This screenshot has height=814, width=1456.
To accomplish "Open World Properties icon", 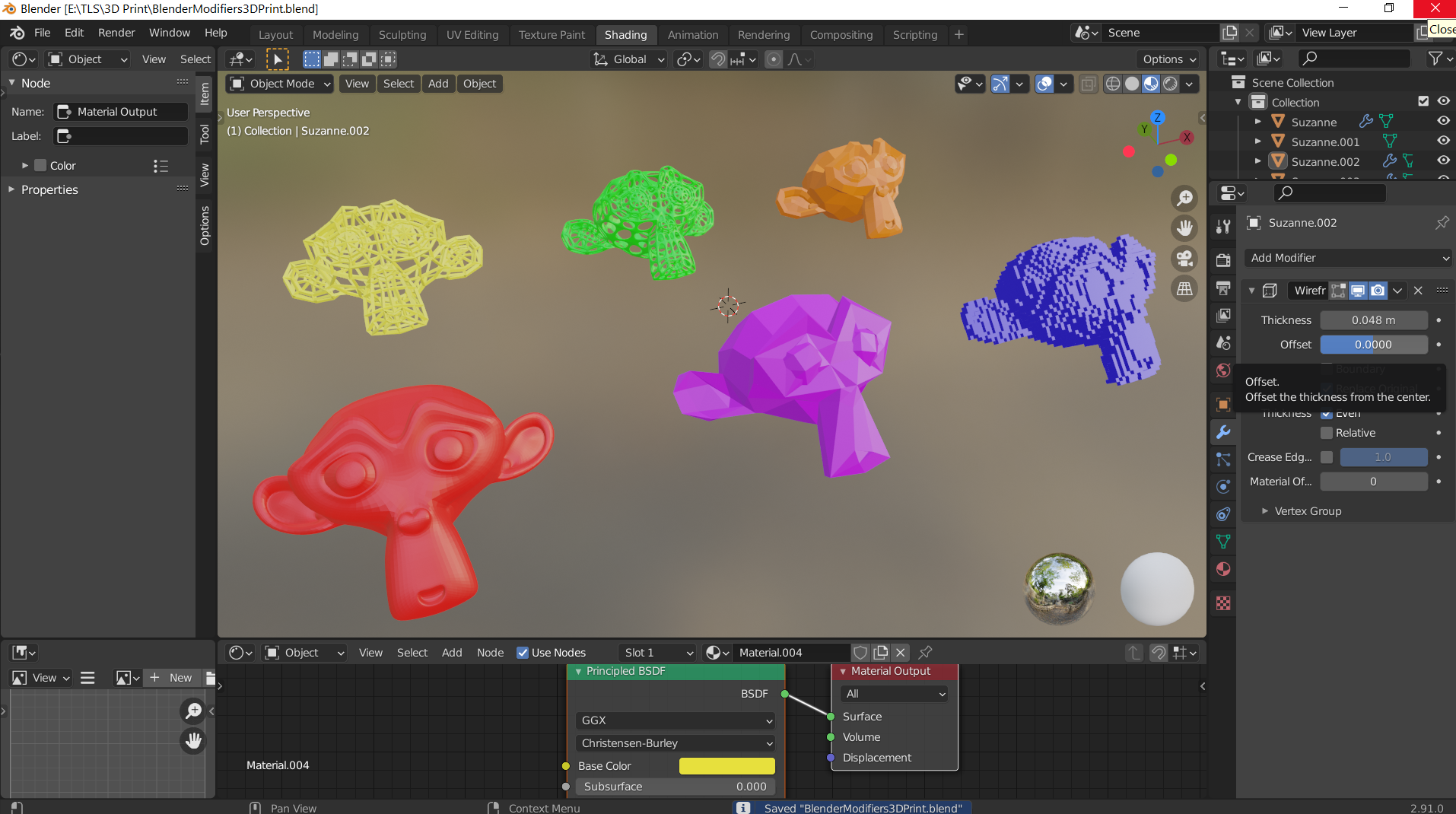I will (1222, 371).
